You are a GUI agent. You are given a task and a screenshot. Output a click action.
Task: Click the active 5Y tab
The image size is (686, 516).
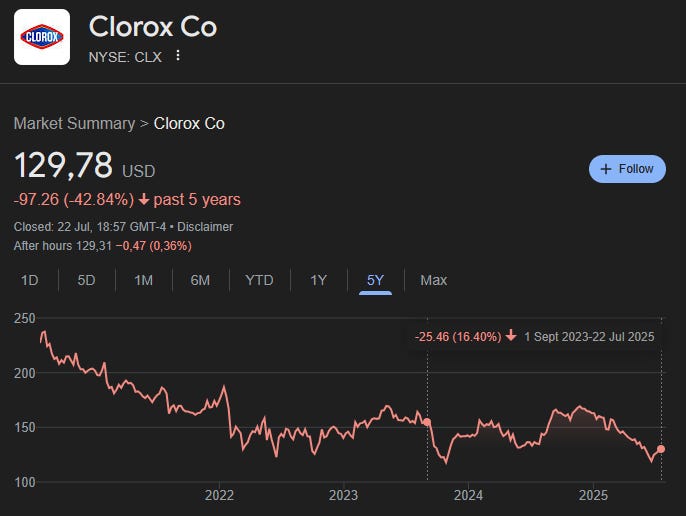(x=375, y=281)
